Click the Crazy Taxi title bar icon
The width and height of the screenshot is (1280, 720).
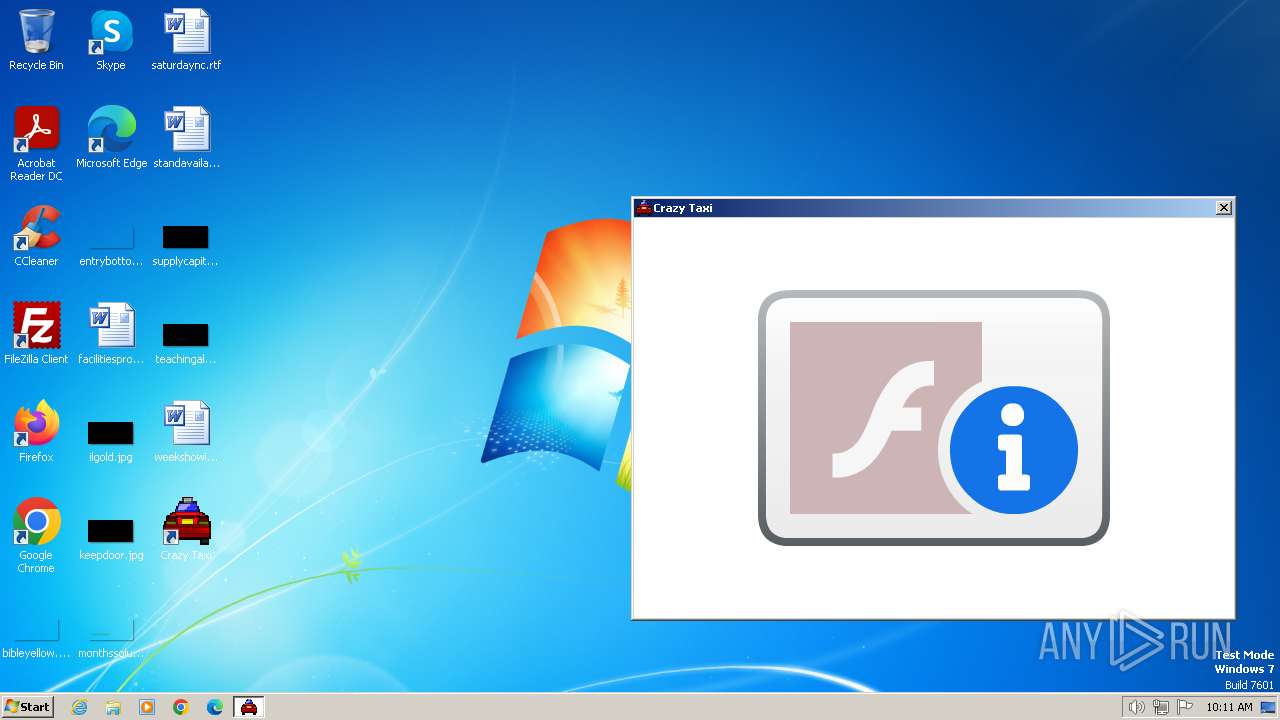643,207
